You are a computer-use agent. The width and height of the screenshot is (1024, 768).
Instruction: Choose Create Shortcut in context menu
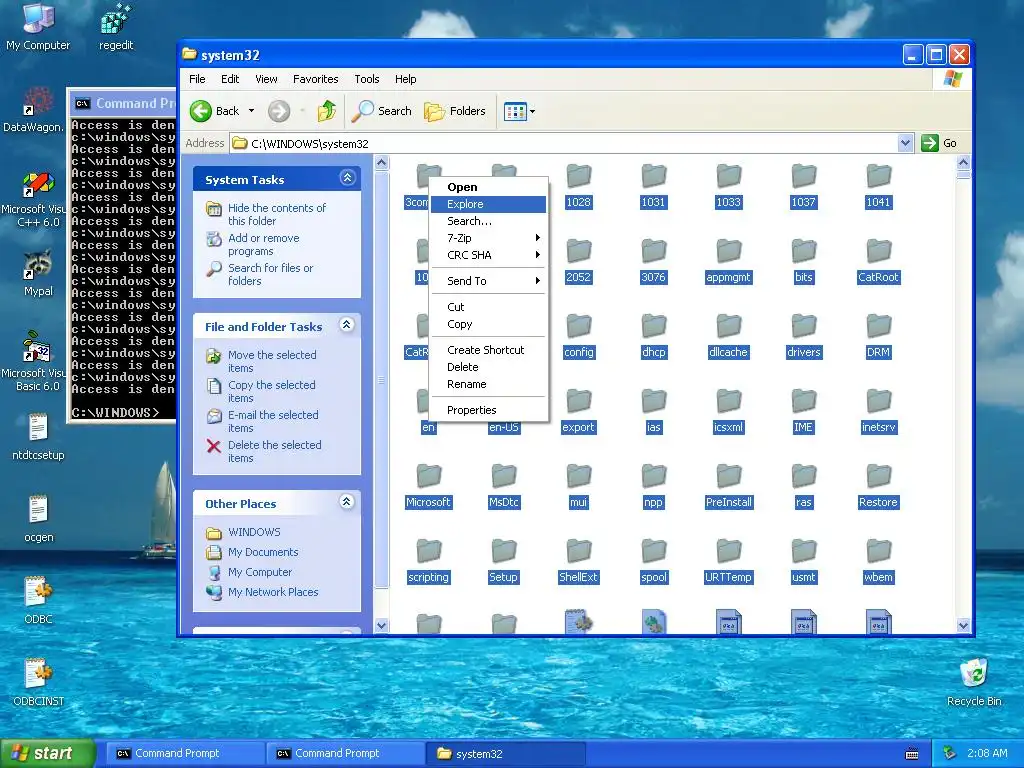(488, 350)
